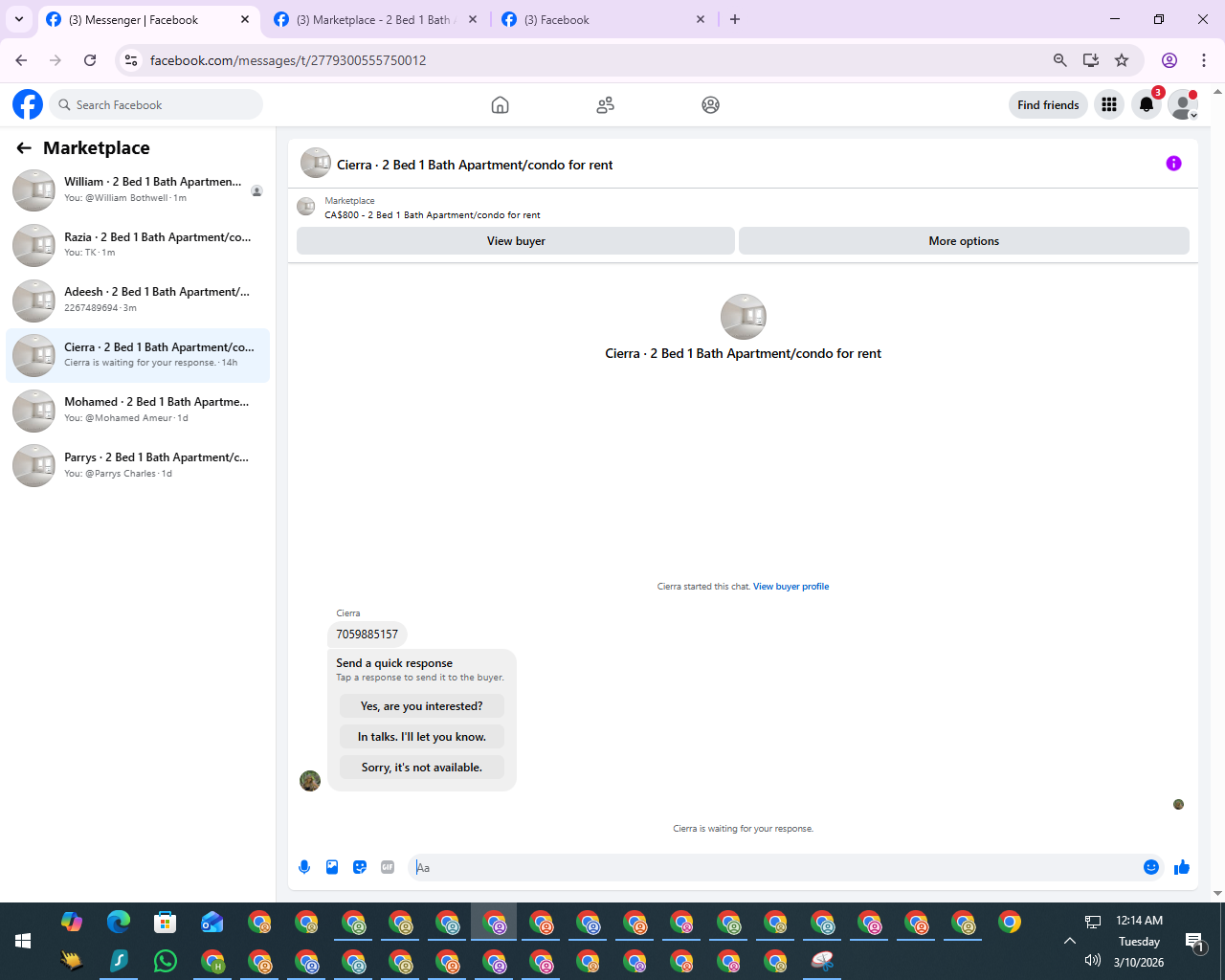Click the Facebook logo icon
The image size is (1225, 980).
pyautogui.click(x=28, y=104)
